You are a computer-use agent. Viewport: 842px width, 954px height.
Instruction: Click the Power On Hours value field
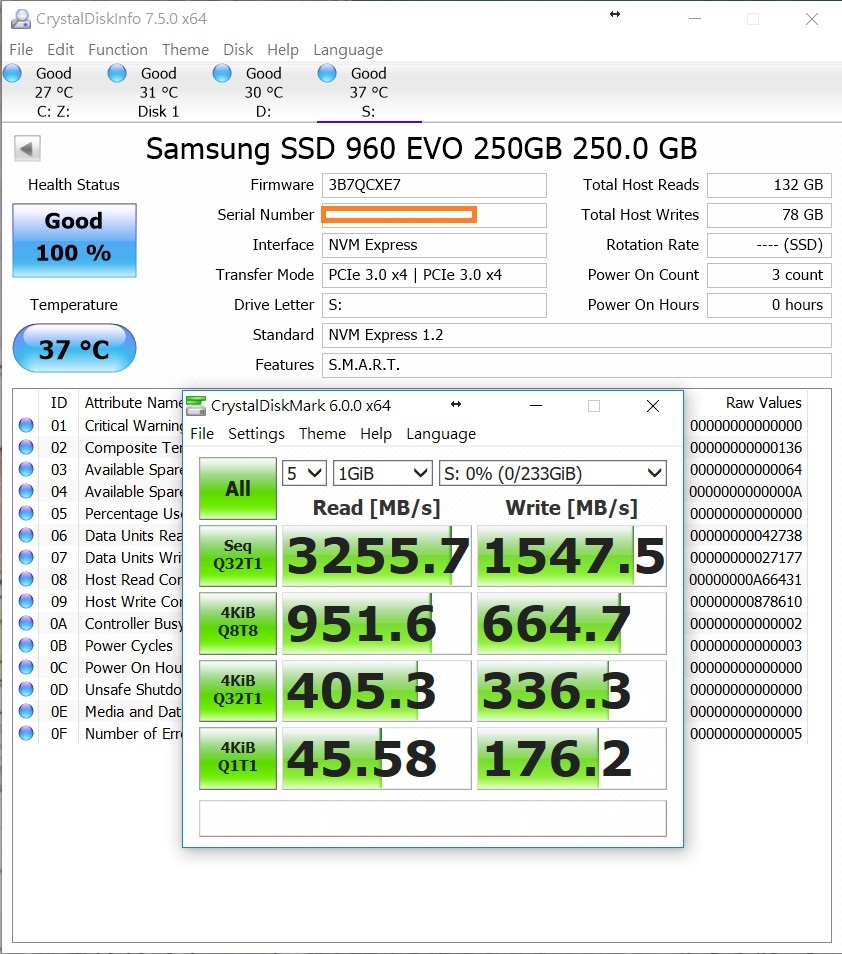[769, 305]
